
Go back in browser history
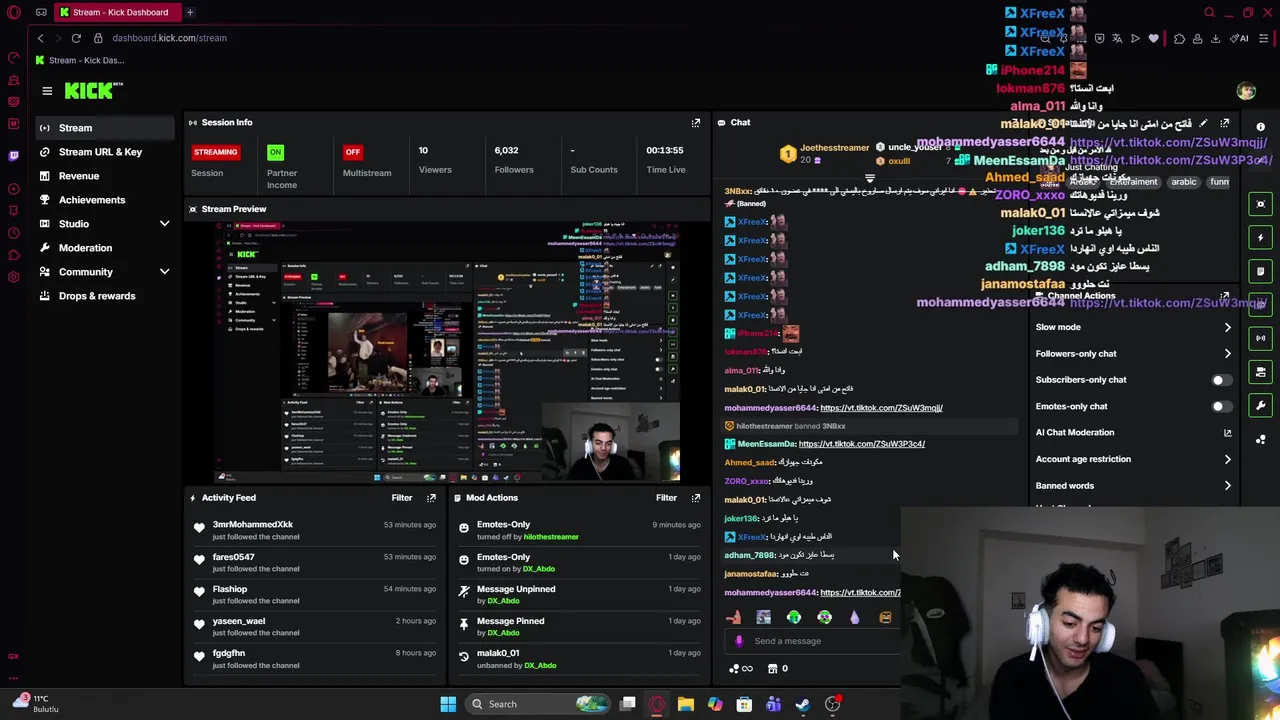pos(40,38)
